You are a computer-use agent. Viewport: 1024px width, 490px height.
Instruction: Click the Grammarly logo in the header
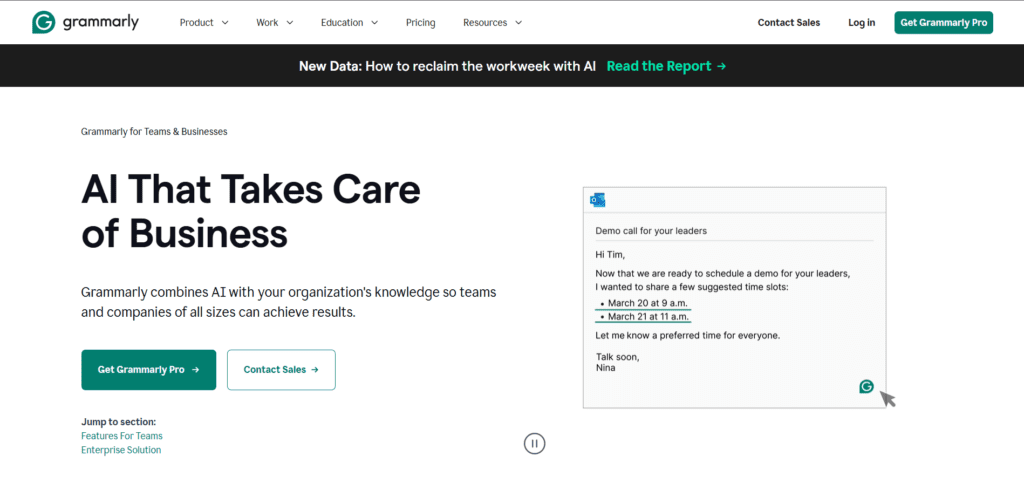86,22
